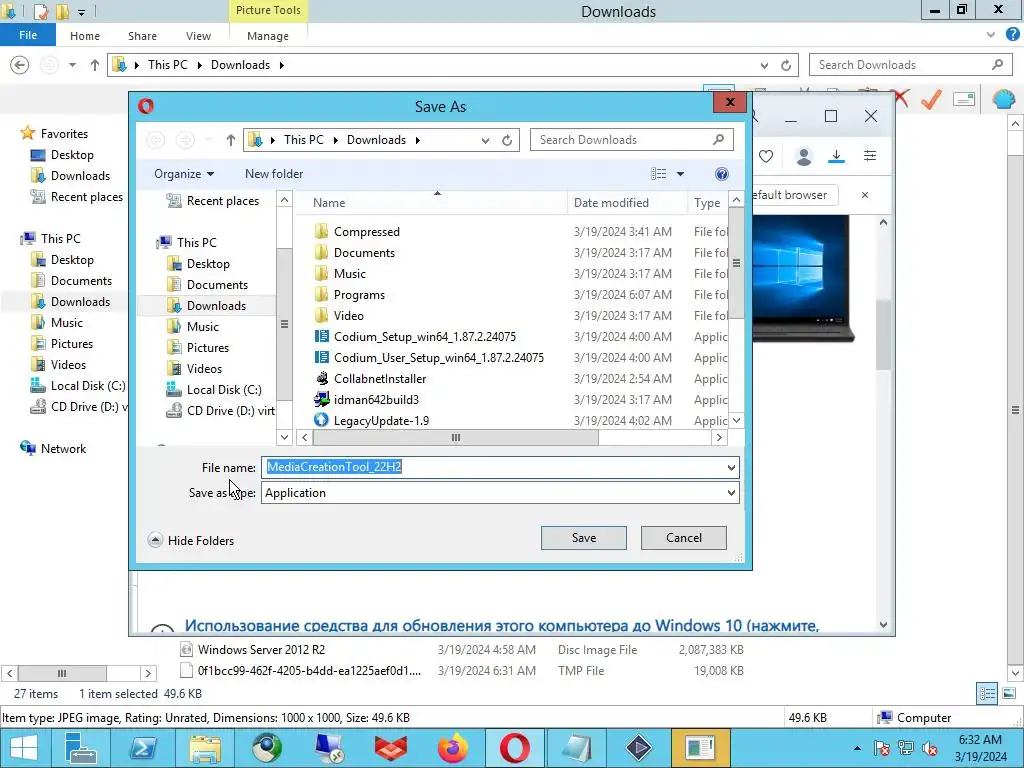This screenshot has width=1024, height=768.
Task: Refresh Explorer Downloads address bar
Action: click(x=786, y=65)
